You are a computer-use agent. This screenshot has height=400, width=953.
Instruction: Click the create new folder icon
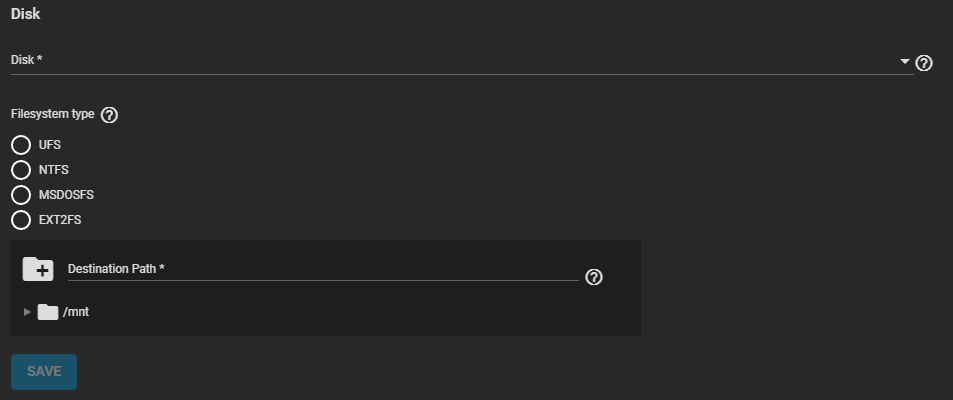click(38, 269)
